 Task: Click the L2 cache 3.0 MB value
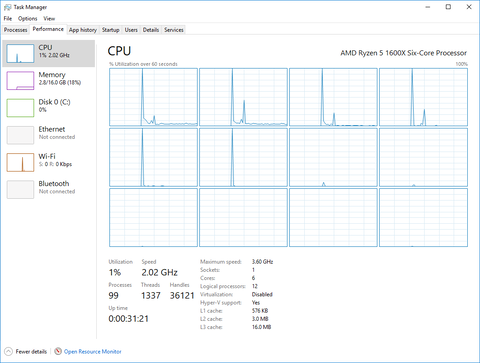(x=260, y=319)
